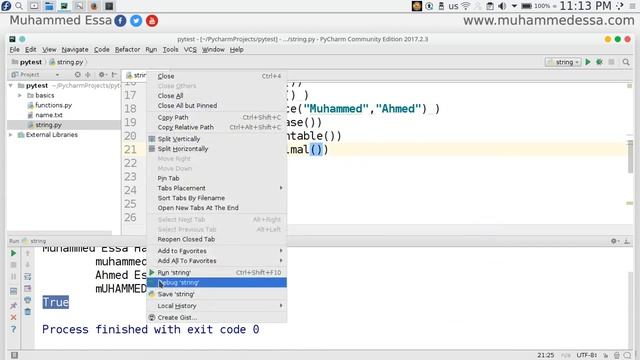The width and height of the screenshot is (640, 360).
Task: Open Search Everywhere magnifier in the toolbar
Action: [626, 62]
